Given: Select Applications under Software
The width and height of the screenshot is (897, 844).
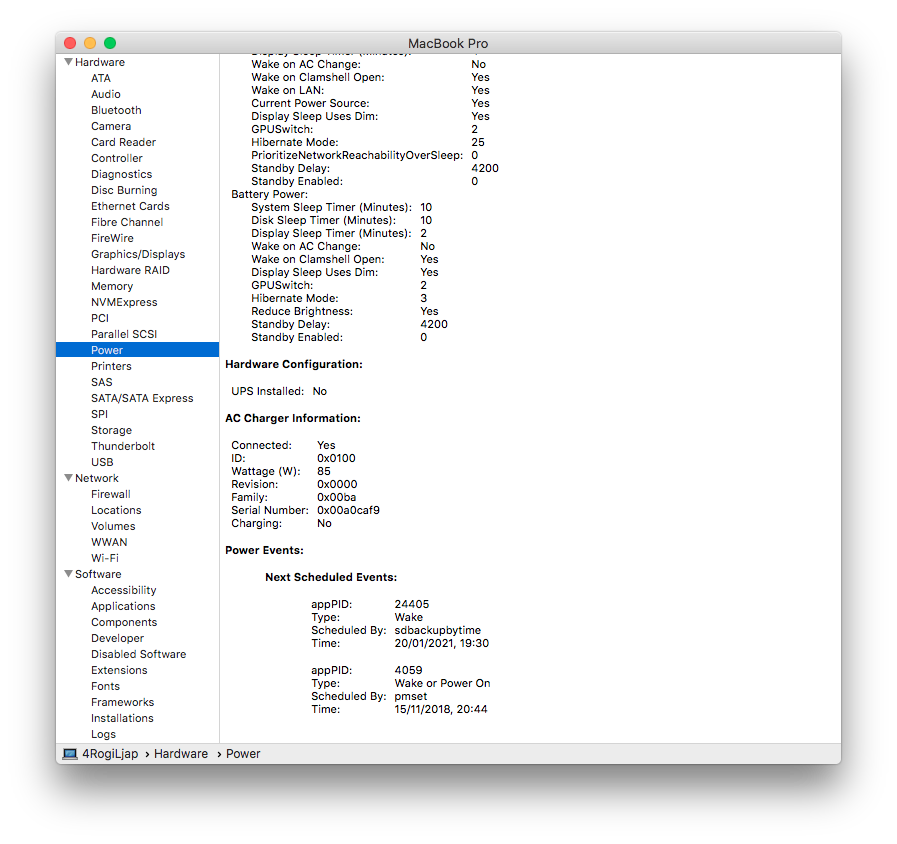Looking at the screenshot, I should 123,607.
